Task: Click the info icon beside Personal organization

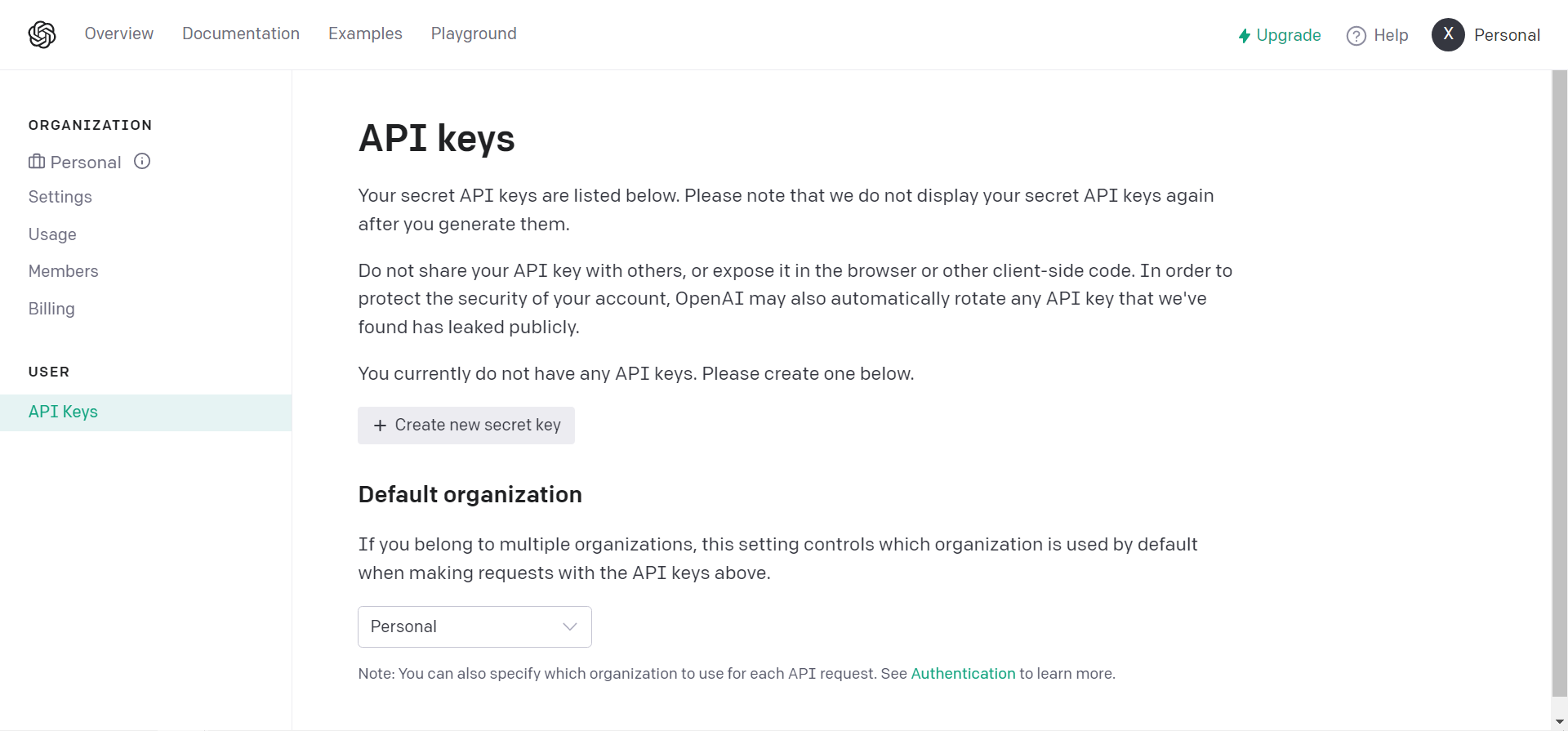Action: coord(142,161)
